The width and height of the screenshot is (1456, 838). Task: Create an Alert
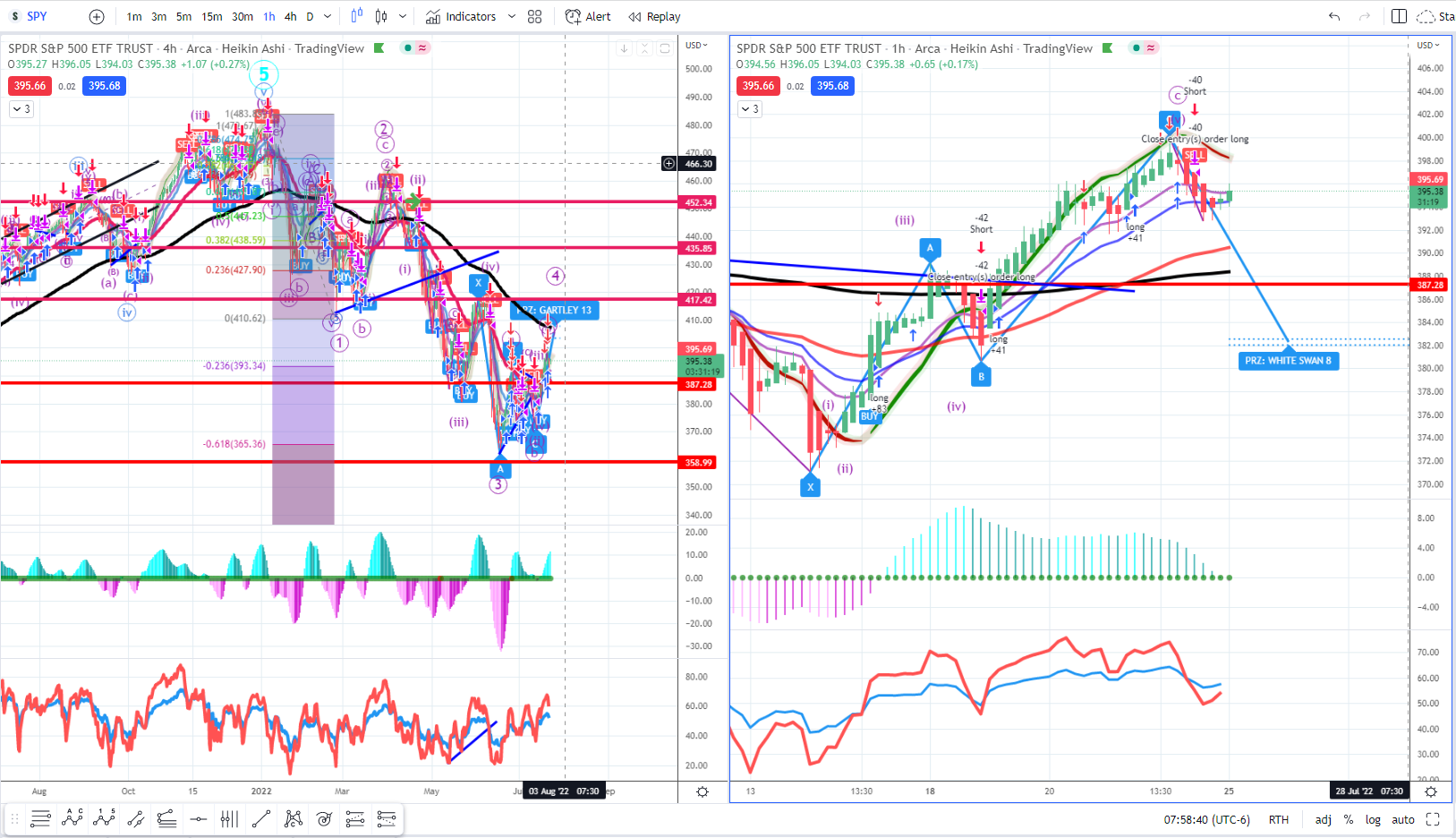(588, 17)
